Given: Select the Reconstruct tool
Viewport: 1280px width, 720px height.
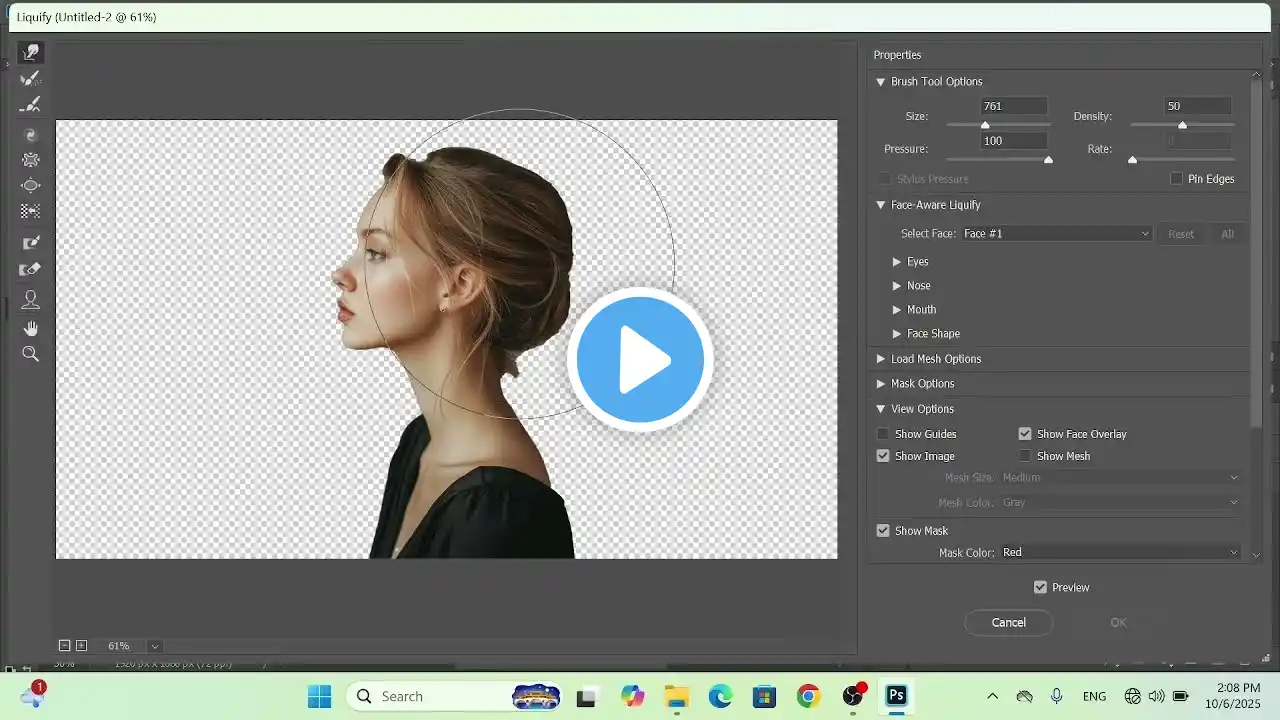Looking at the screenshot, I should (30, 78).
